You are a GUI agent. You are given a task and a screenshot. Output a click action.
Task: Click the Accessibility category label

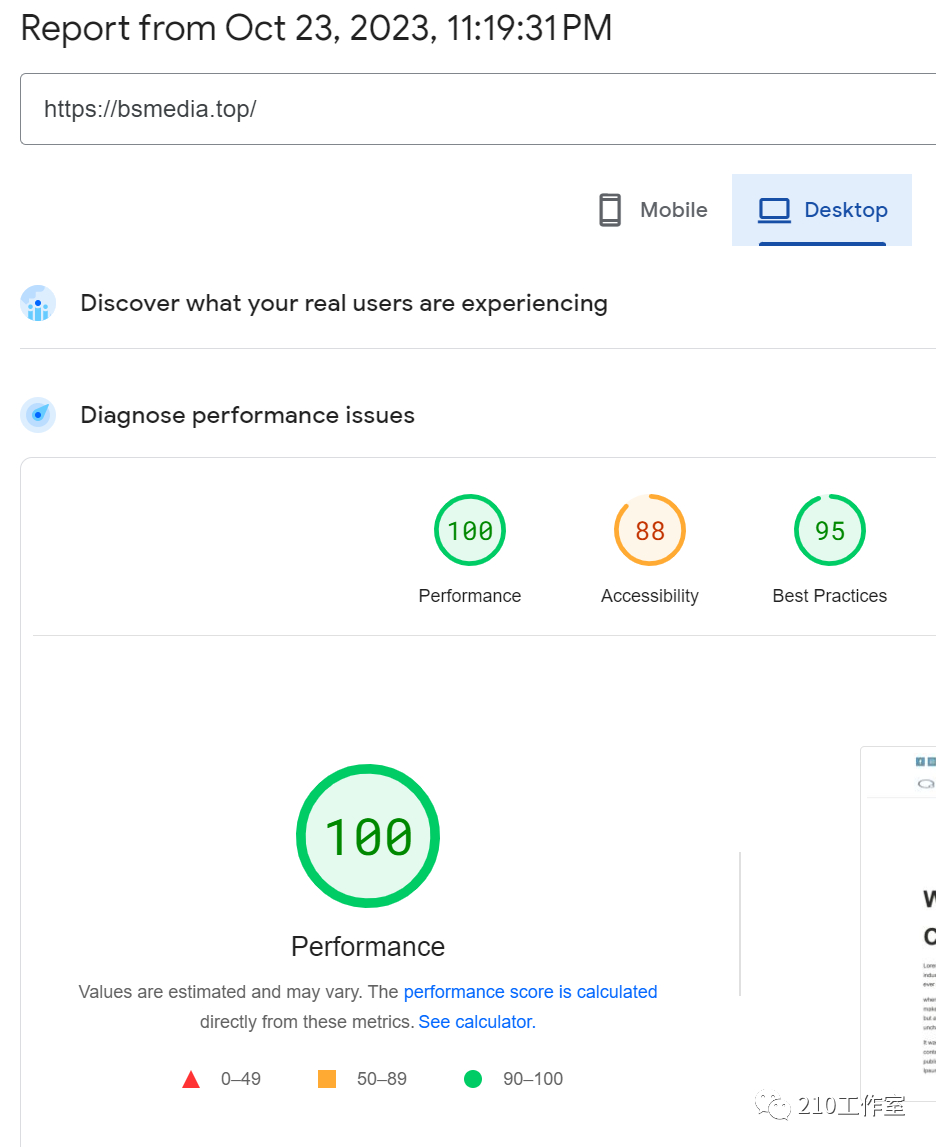tap(650, 596)
